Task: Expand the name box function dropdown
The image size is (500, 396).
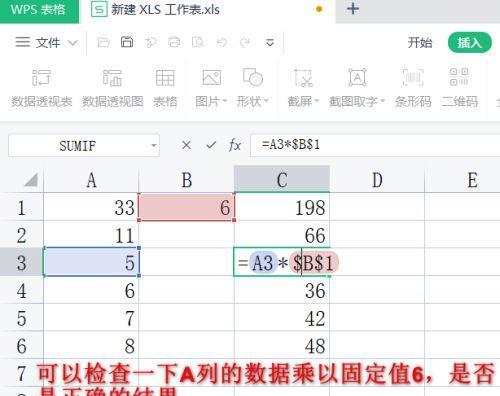Action: pyautogui.click(x=154, y=146)
